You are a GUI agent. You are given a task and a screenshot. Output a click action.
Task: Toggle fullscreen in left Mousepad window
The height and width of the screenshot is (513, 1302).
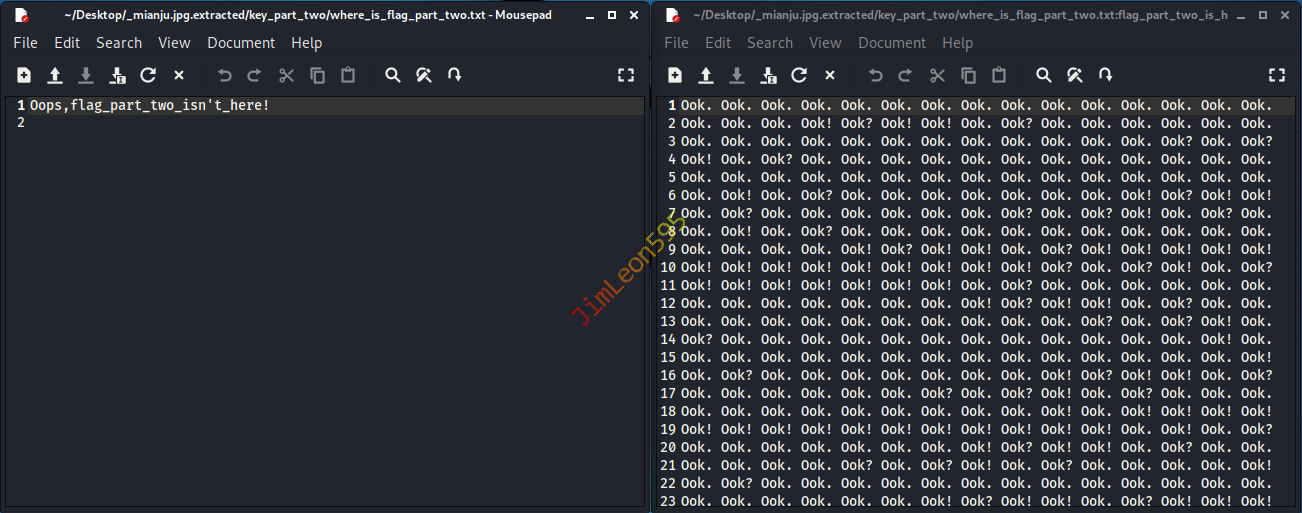(626, 75)
